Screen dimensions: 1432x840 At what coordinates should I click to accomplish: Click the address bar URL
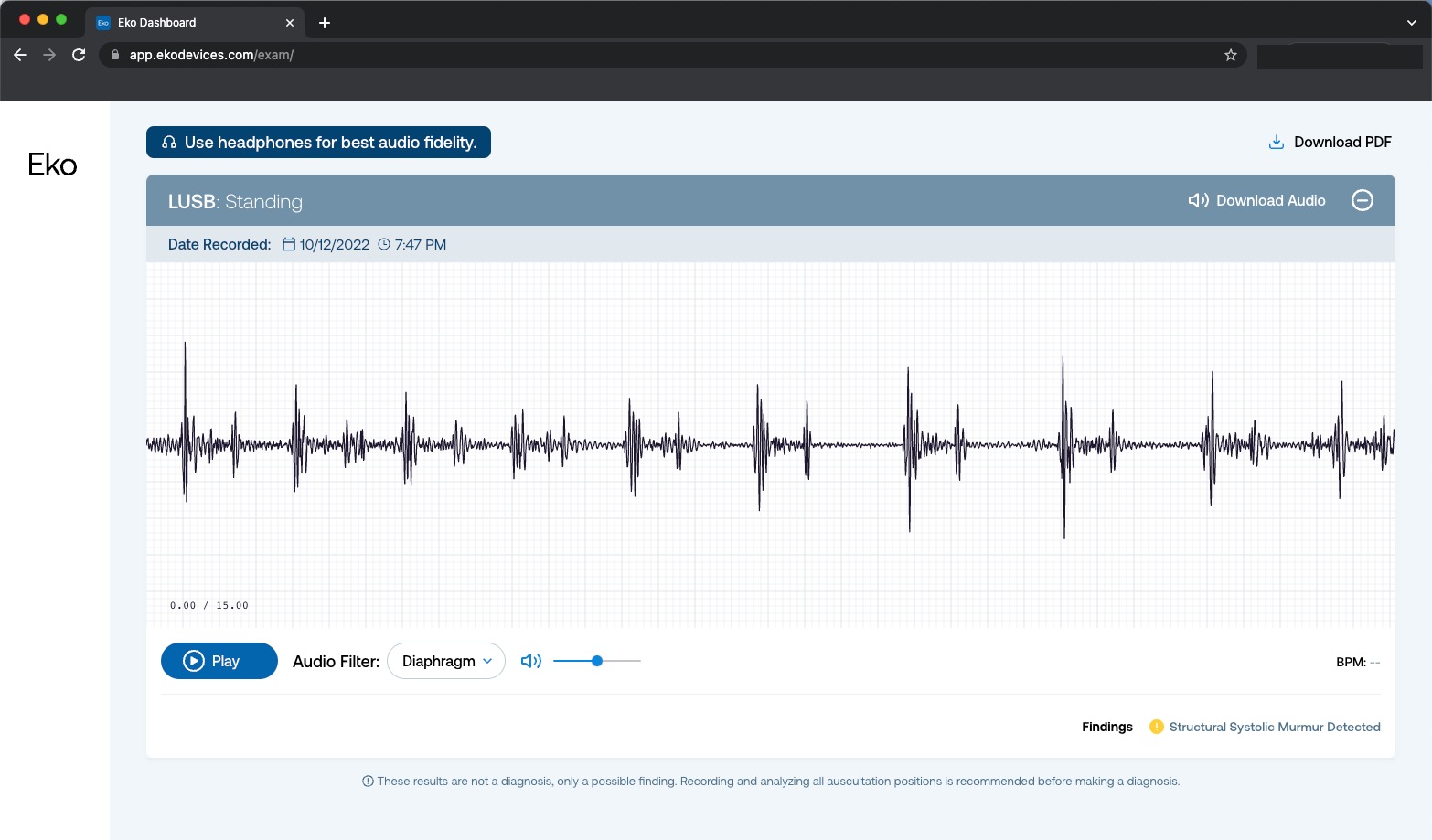[640, 55]
